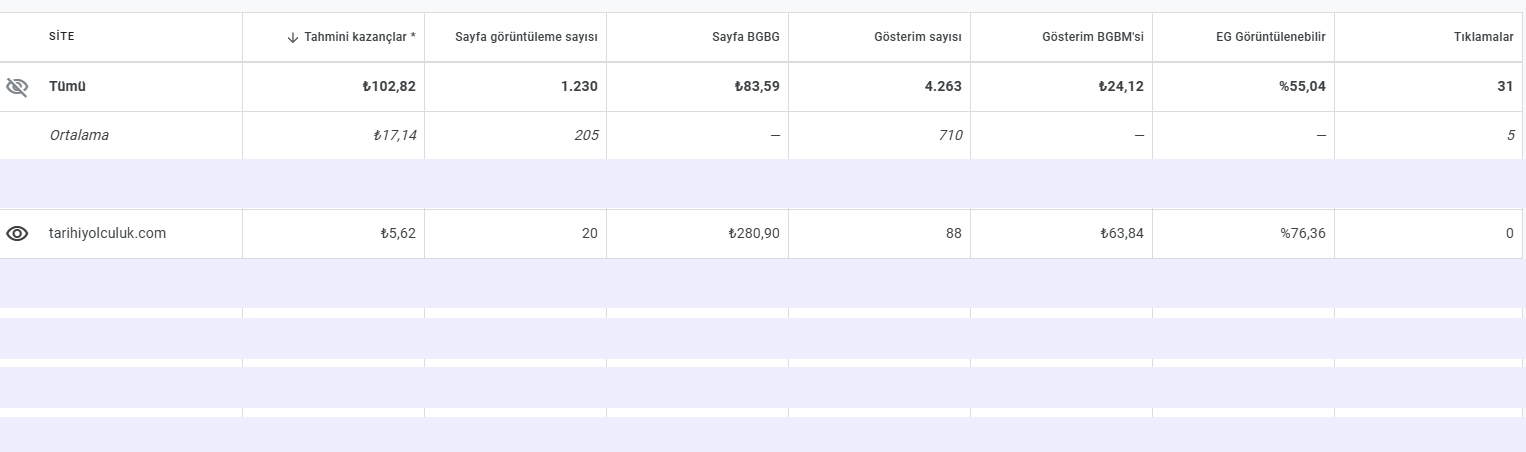
Task: Click the ₺280,90 Sayfa BGBG value
Action: click(x=754, y=233)
